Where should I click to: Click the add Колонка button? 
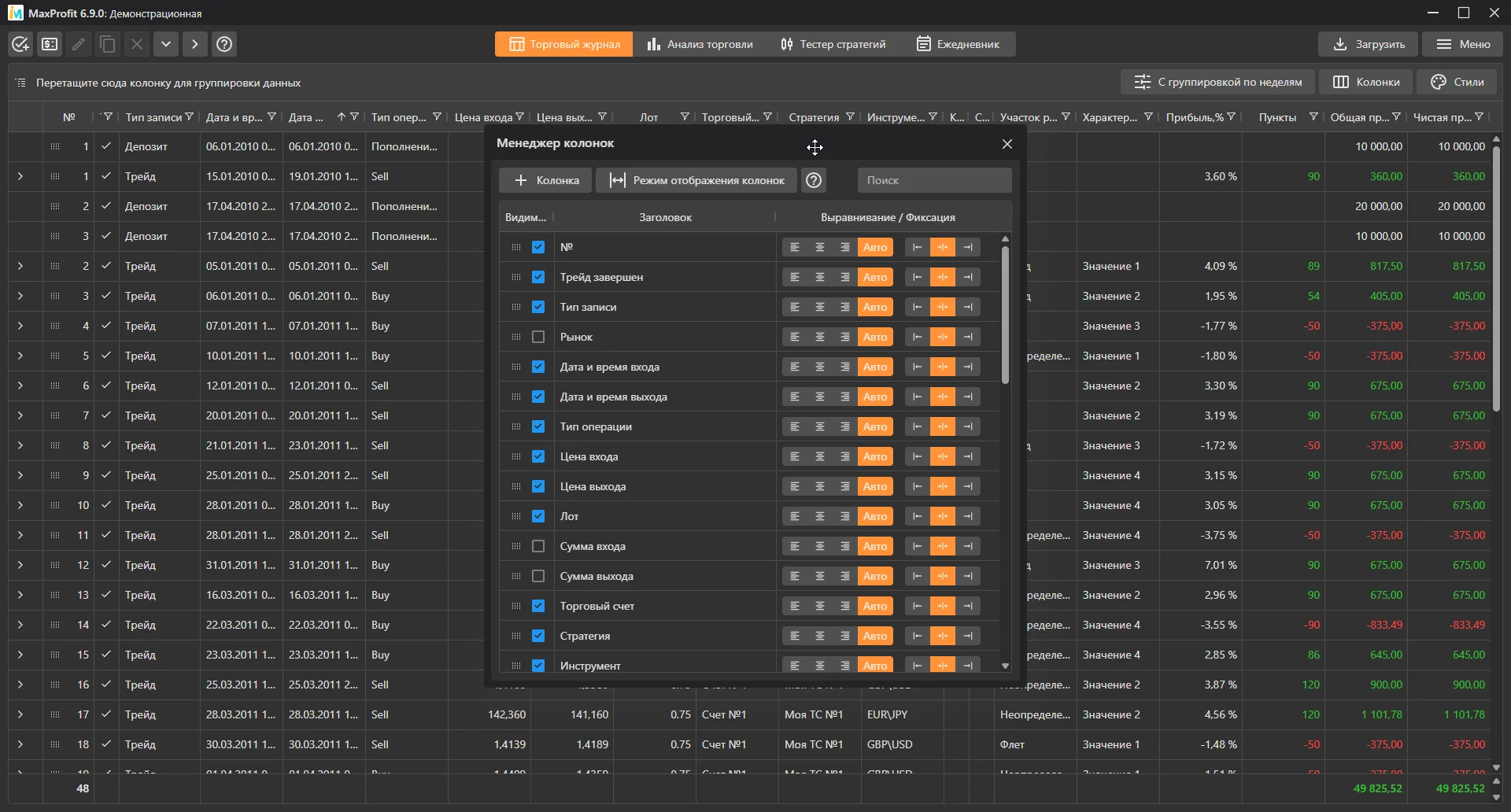(x=545, y=180)
